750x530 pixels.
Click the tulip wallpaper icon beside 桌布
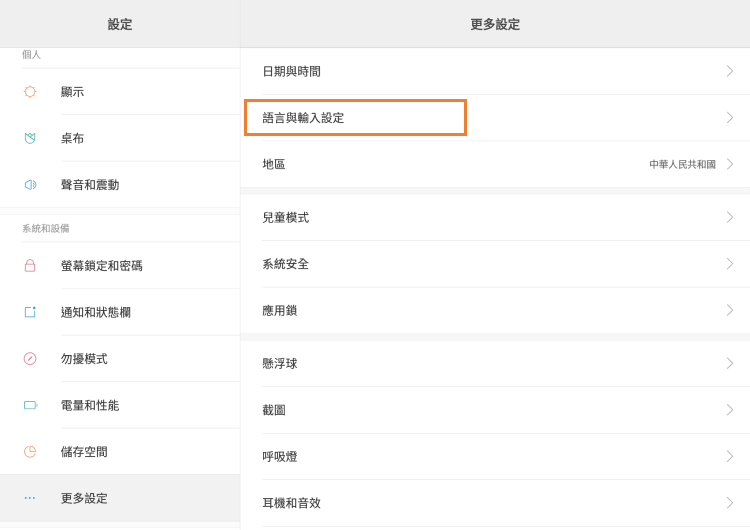(30, 138)
